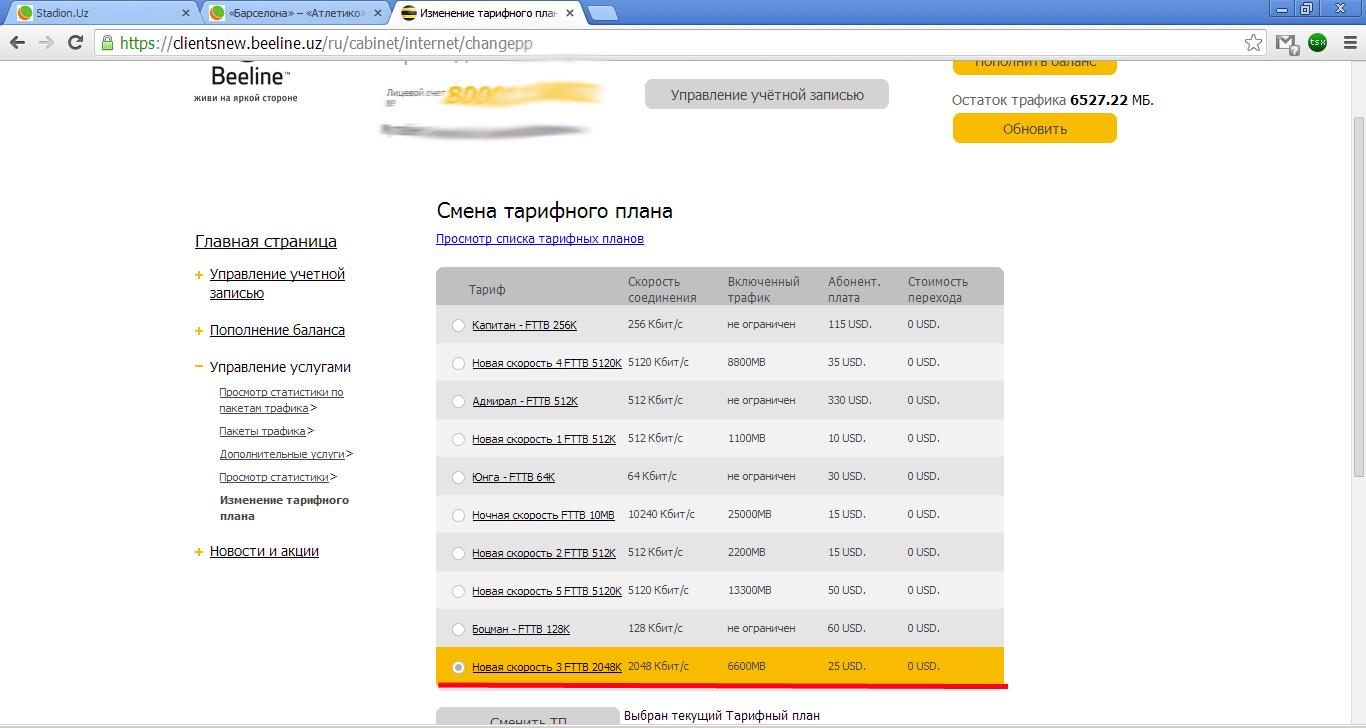
Task: Open Новости и акции sidebar link
Action: point(264,551)
